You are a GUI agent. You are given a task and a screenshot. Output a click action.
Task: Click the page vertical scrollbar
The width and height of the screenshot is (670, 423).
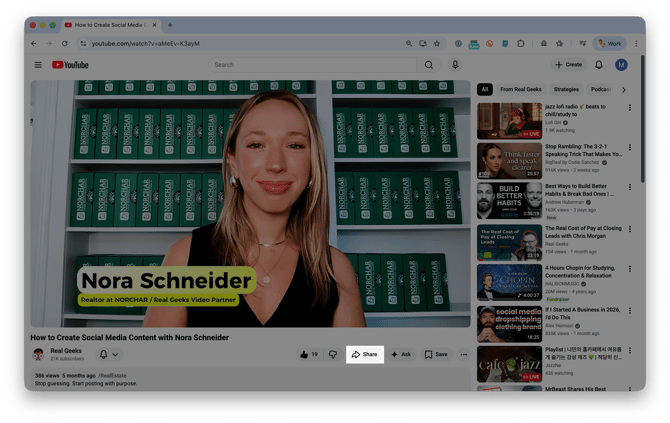tap(642, 120)
